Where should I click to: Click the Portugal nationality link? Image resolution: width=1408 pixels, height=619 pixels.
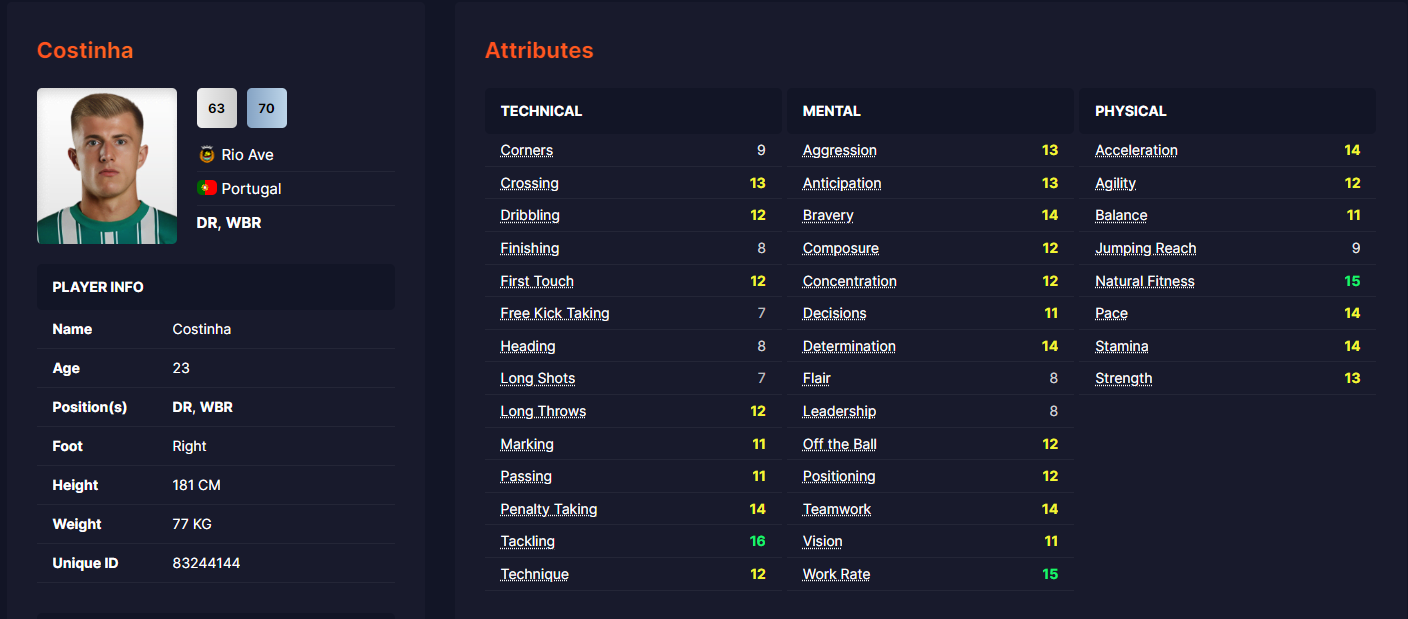click(251, 188)
